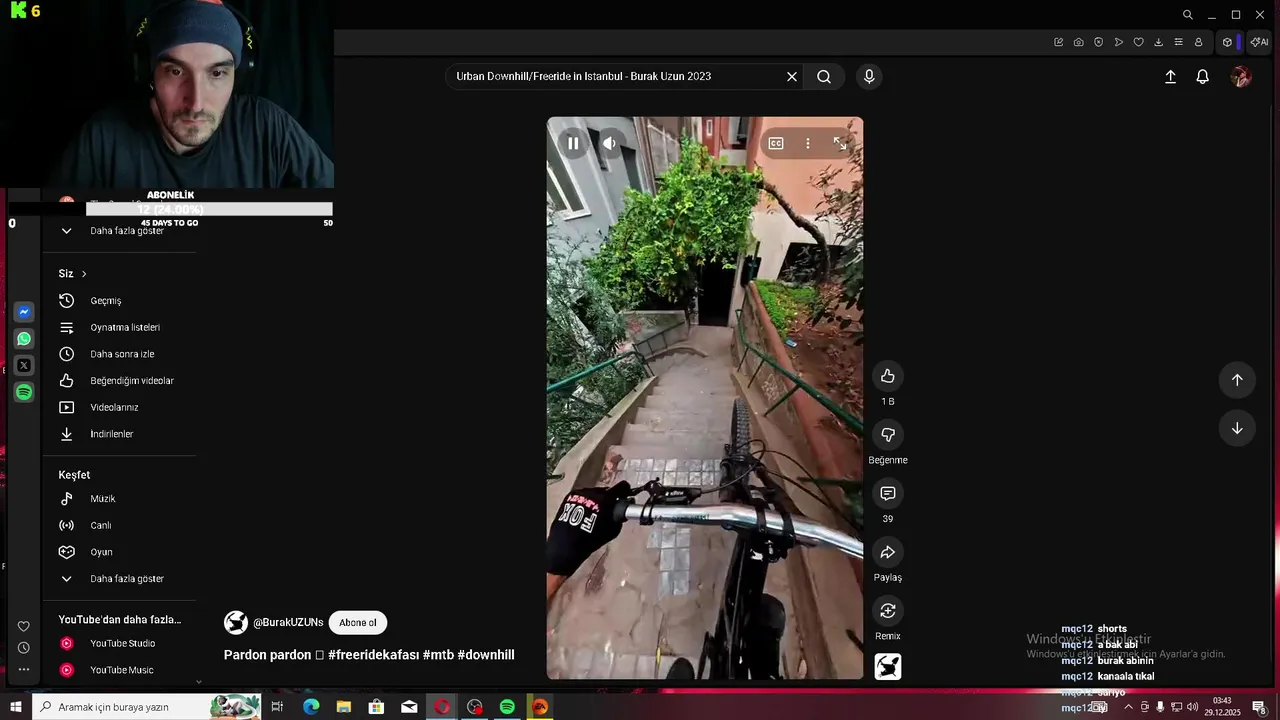Open the @BurakUZUNs channel link
Image resolution: width=1280 pixels, height=720 pixels.
point(288,623)
